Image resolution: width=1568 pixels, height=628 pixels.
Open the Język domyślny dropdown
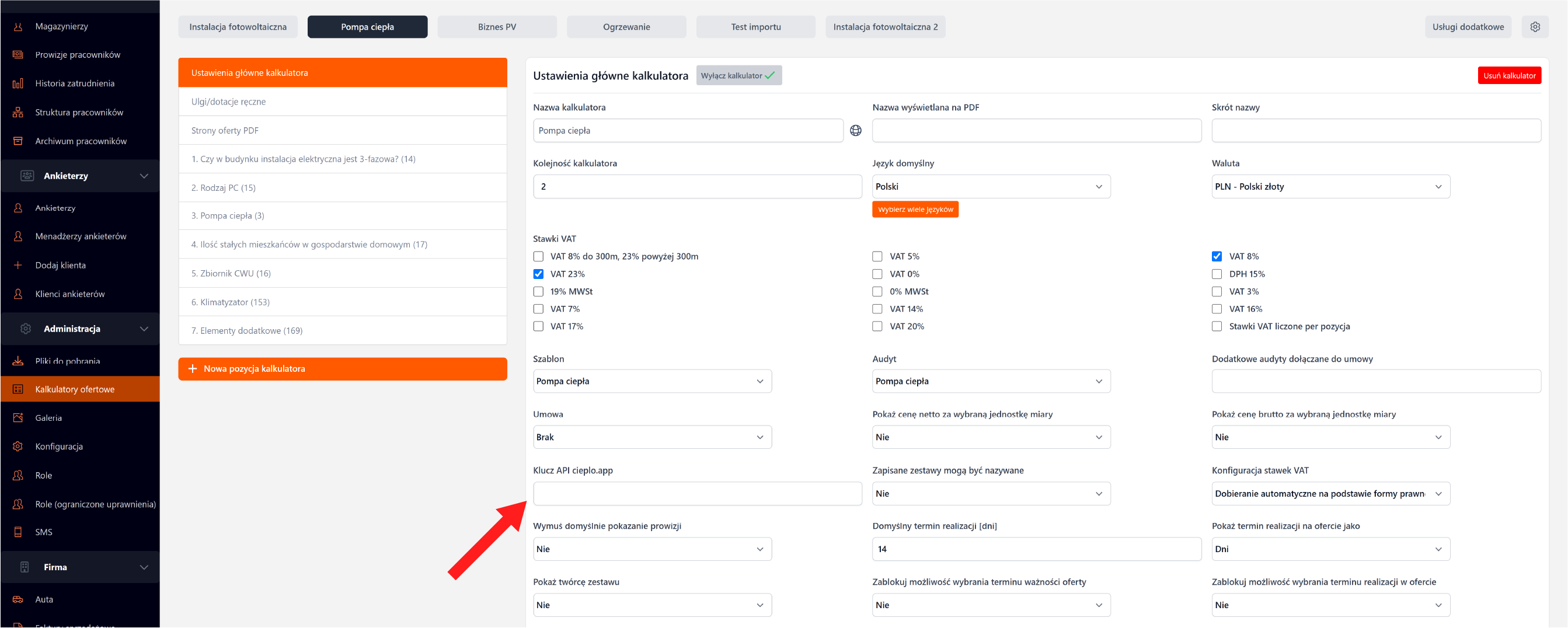click(x=990, y=186)
